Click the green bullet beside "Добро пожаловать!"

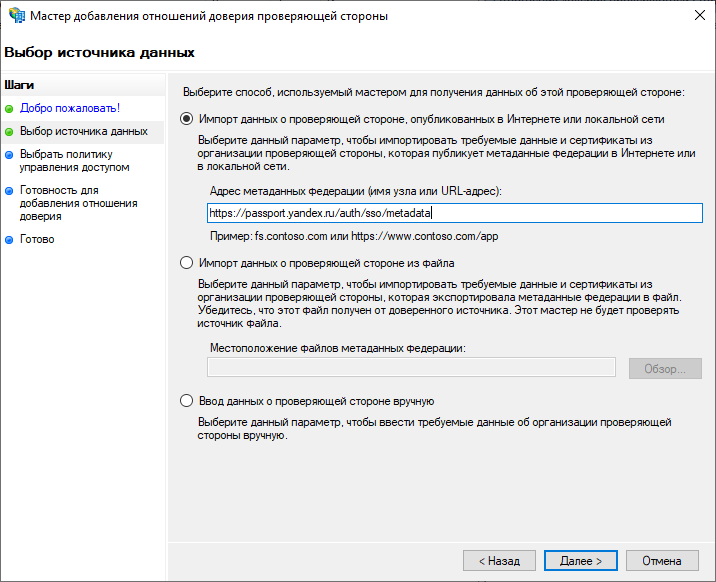(x=9, y=108)
